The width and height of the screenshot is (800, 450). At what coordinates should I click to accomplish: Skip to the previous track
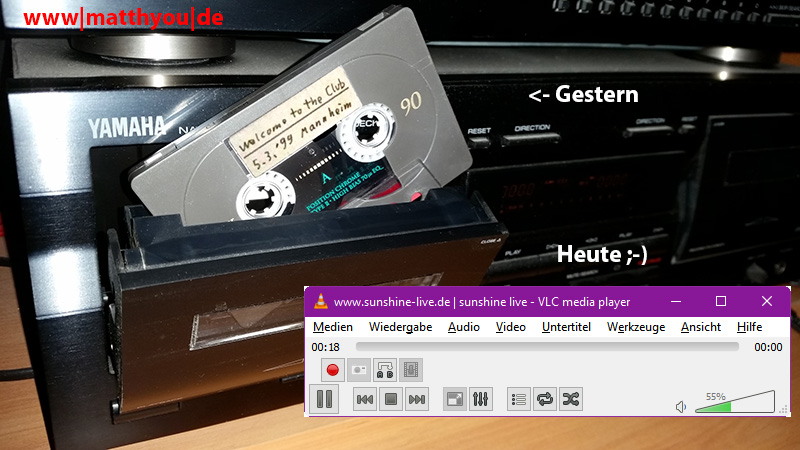(x=366, y=399)
